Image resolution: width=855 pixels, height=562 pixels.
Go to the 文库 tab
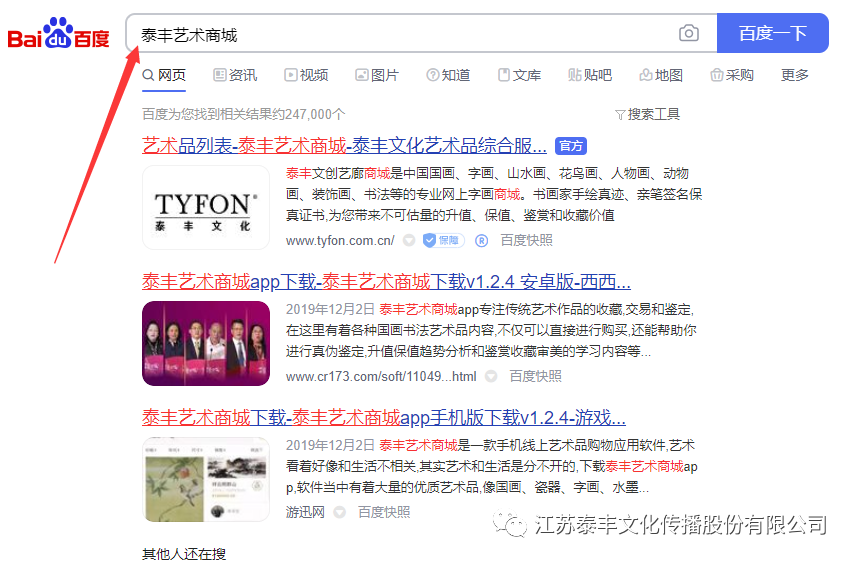pyautogui.click(x=519, y=75)
